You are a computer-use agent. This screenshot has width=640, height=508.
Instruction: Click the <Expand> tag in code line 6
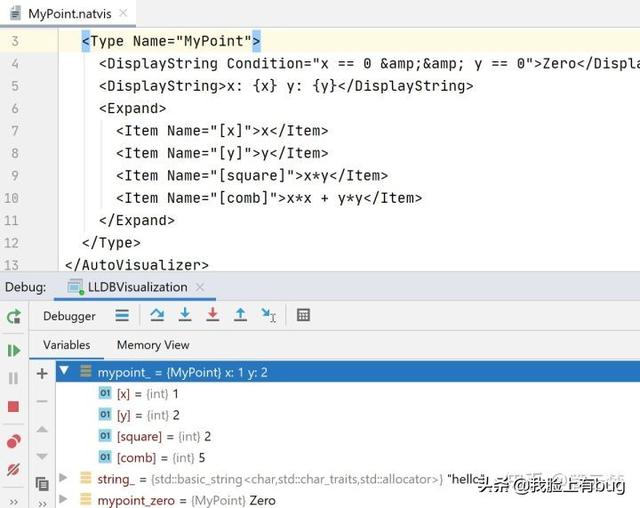point(133,109)
